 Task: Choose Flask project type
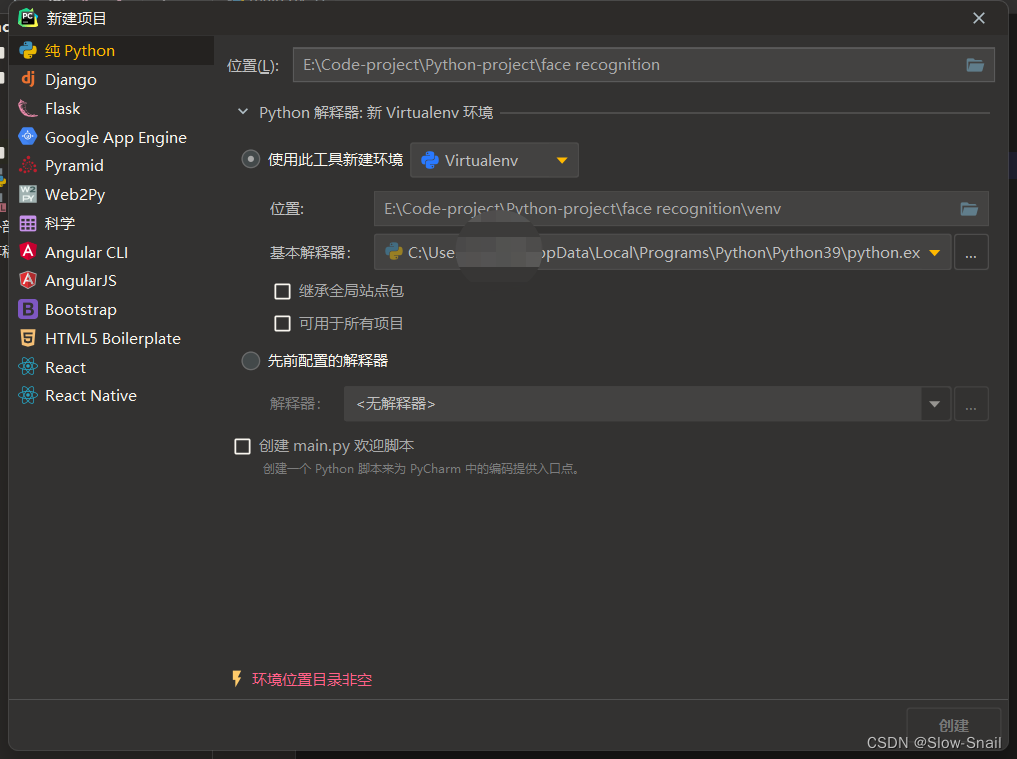[62, 108]
